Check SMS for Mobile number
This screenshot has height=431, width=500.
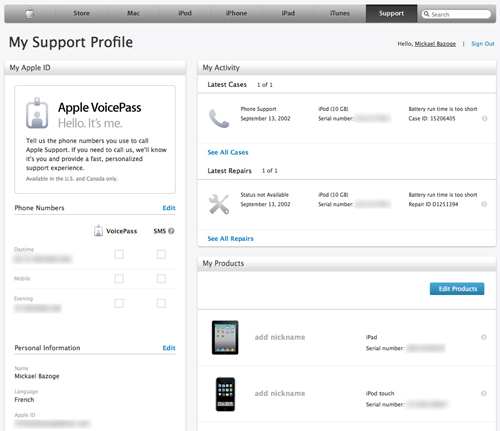(x=161, y=279)
